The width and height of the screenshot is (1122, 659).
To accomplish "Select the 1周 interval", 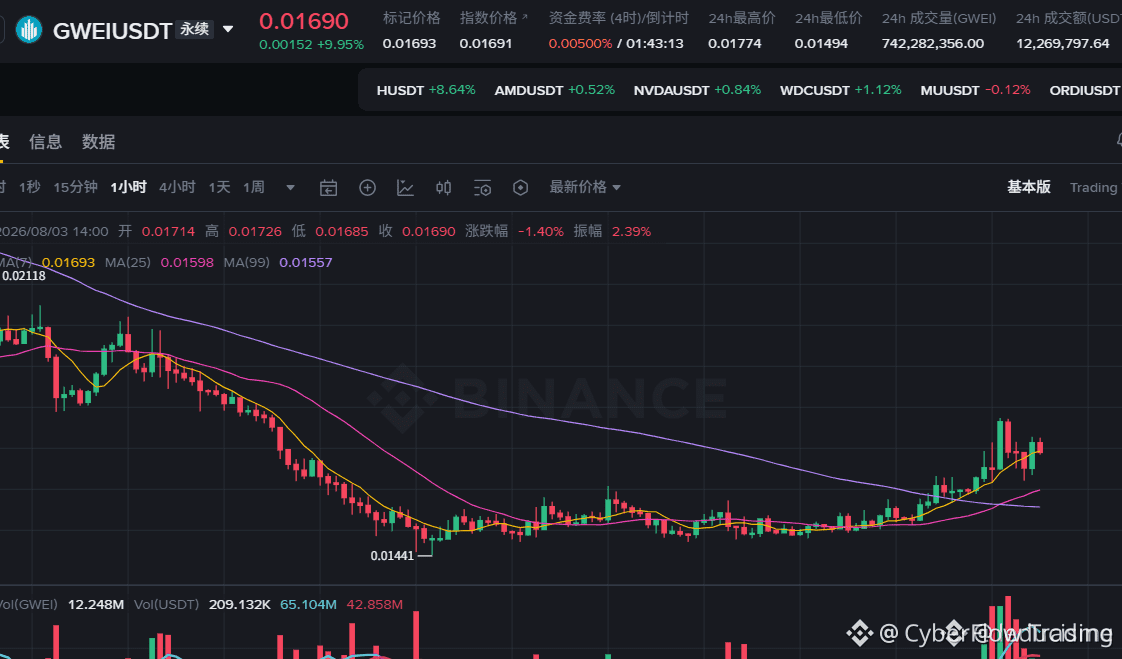I will pyautogui.click(x=253, y=187).
